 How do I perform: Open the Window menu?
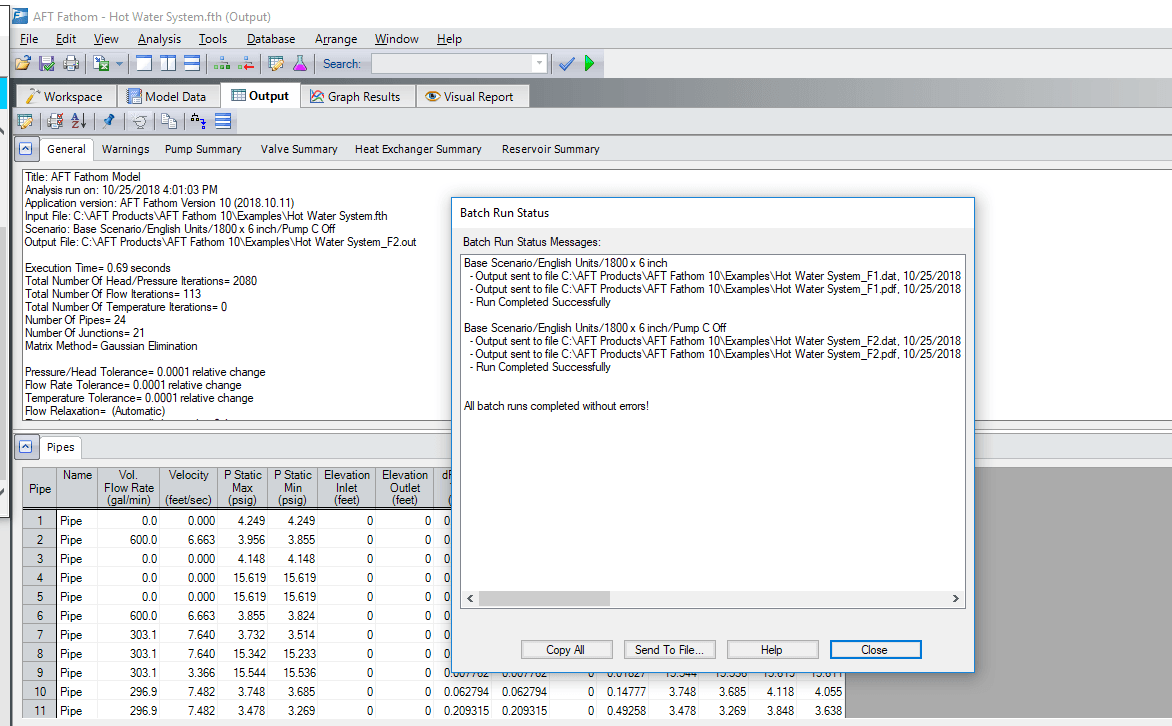(397, 39)
